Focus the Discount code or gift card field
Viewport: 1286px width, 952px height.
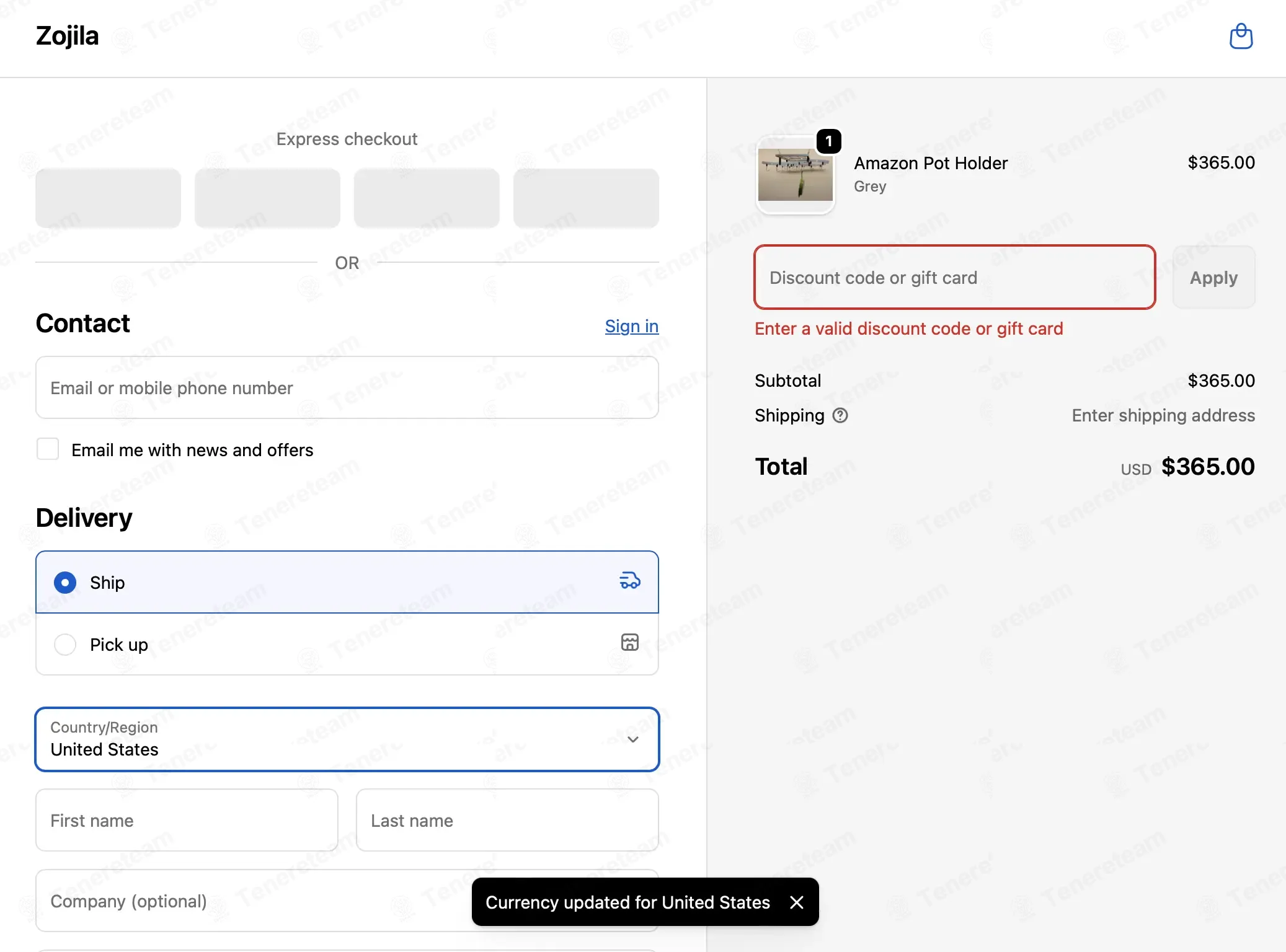click(x=955, y=277)
